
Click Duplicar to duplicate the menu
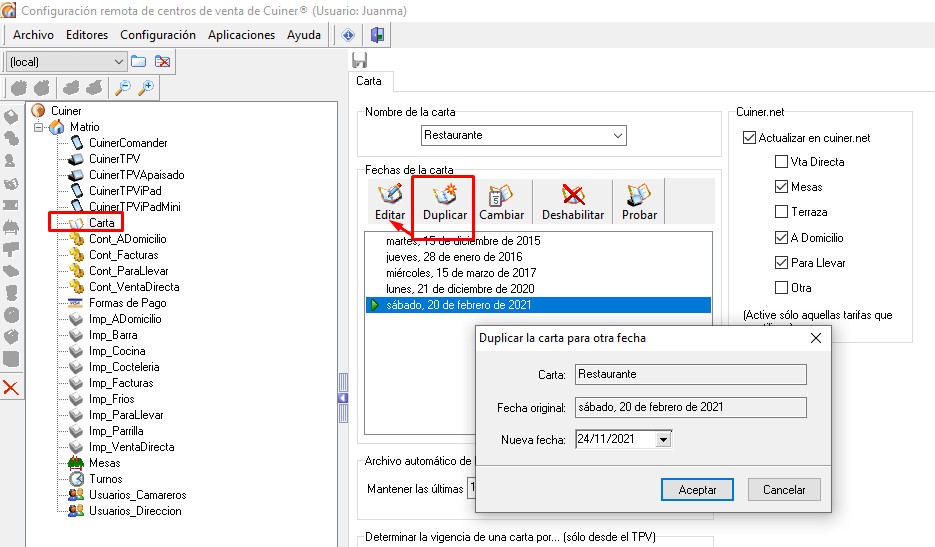[x=445, y=202]
